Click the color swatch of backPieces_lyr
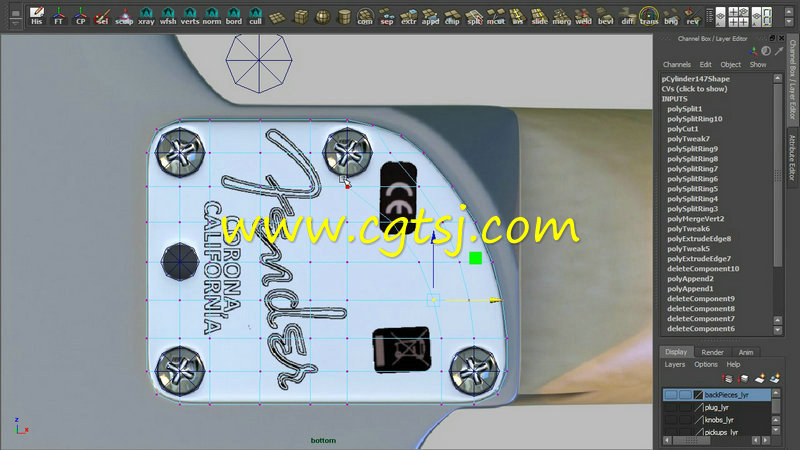Viewport: 800px width, 450px height. pyautogui.click(x=698, y=395)
